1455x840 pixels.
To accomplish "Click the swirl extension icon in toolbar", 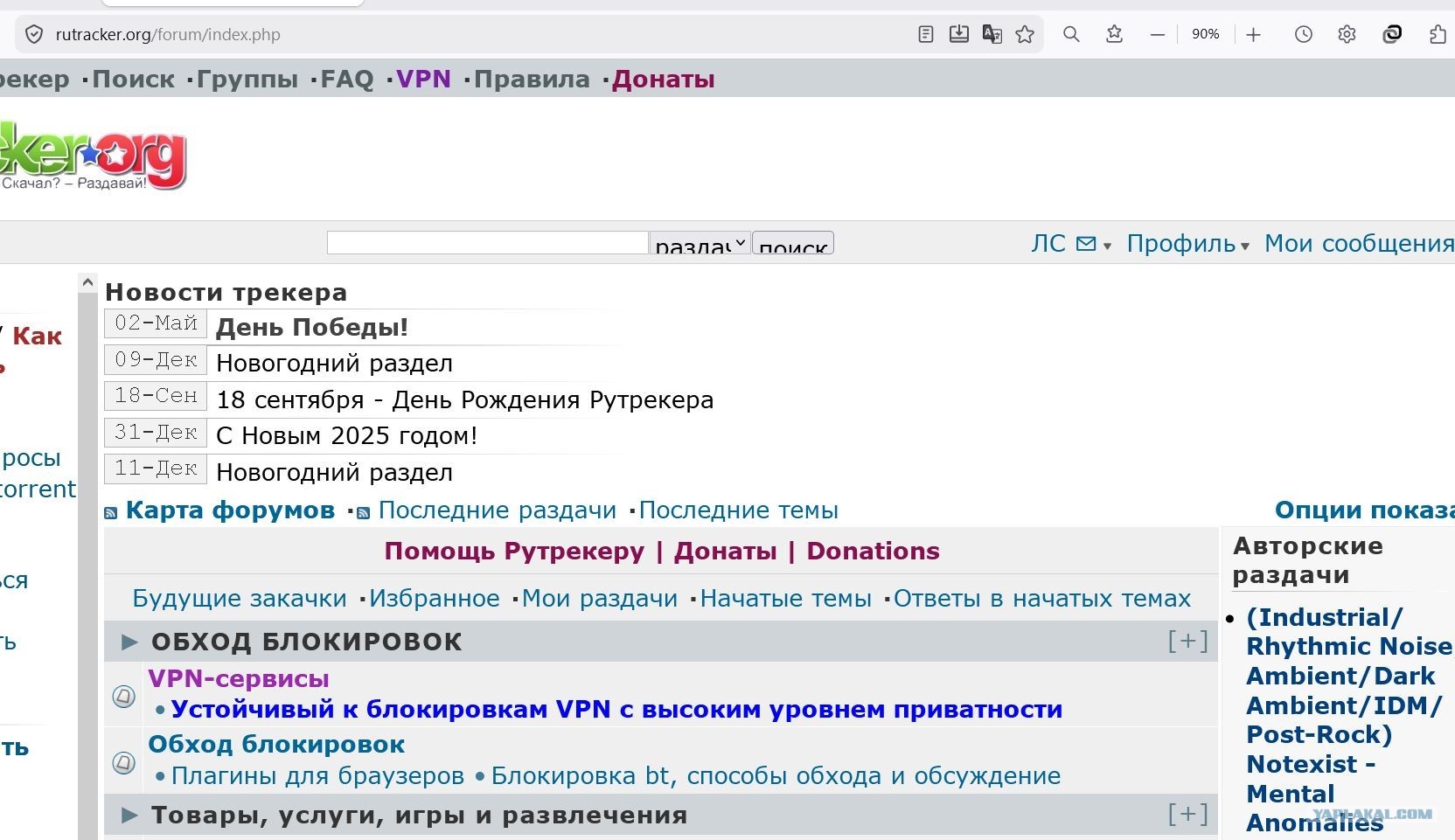I will pos(1392,34).
